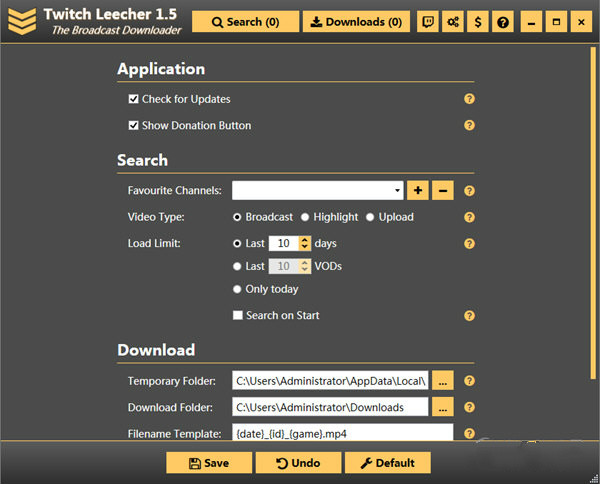Screen dimensions: 600x484
Task: Select Last days load limit option
Action: pyautogui.click(x=237, y=244)
